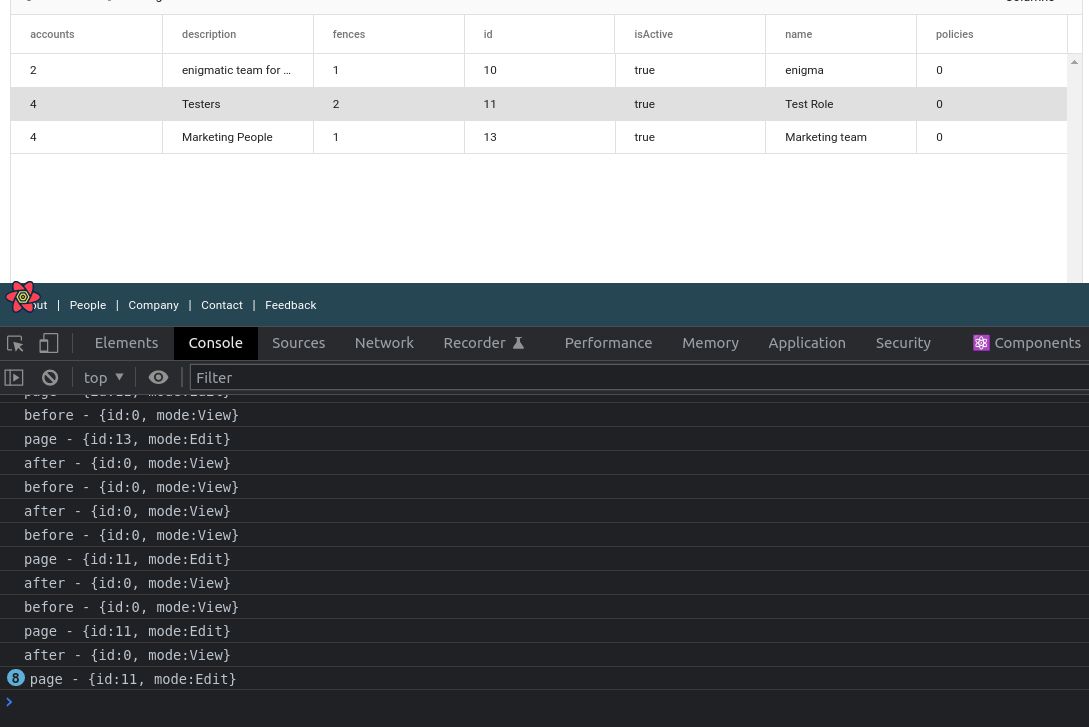Click the blue 8 repeat-count badge
The image size is (1089, 727).
pyautogui.click(x=15, y=678)
